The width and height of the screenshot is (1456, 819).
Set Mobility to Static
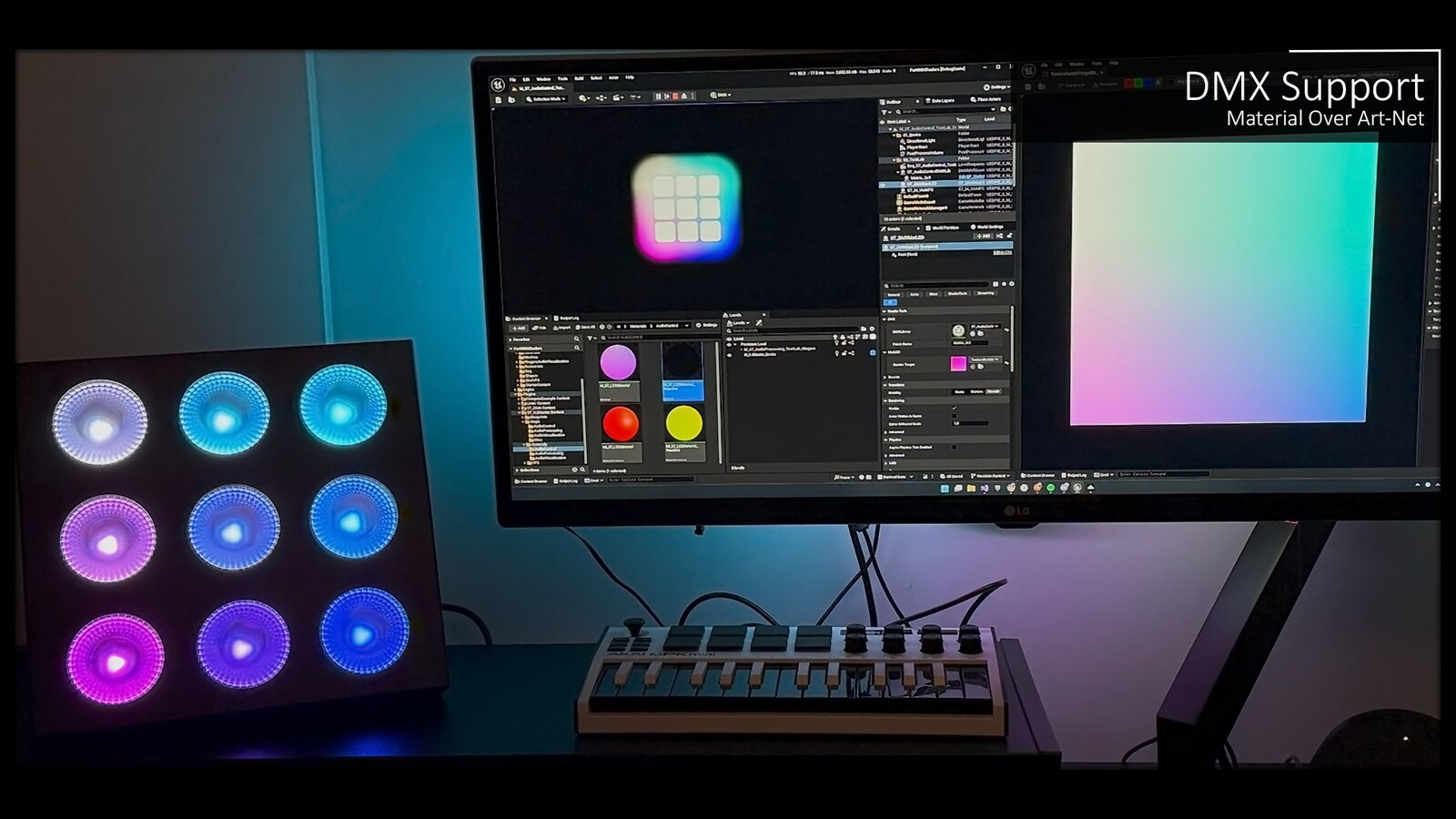click(x=959, y=391)
